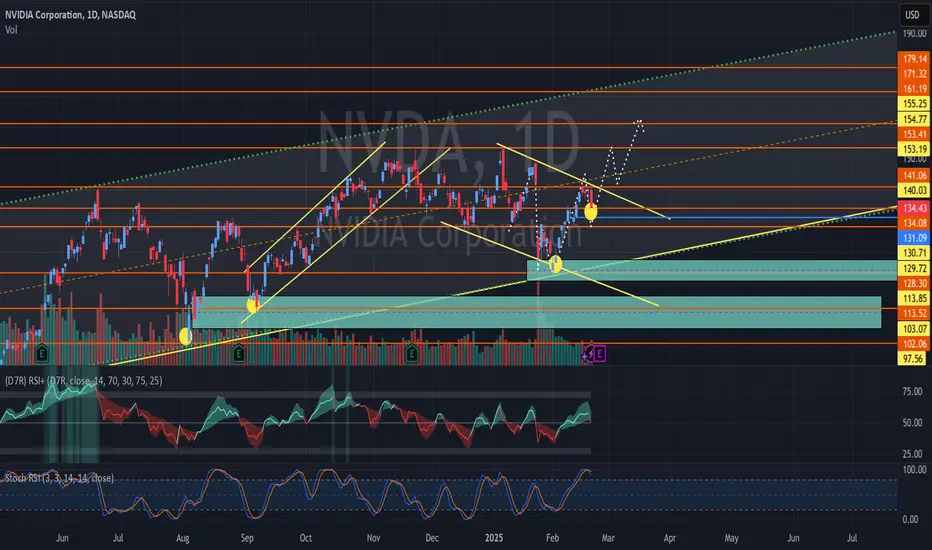
Task: Select the Stoch RSI indicator legend
Action: point(59,478)
